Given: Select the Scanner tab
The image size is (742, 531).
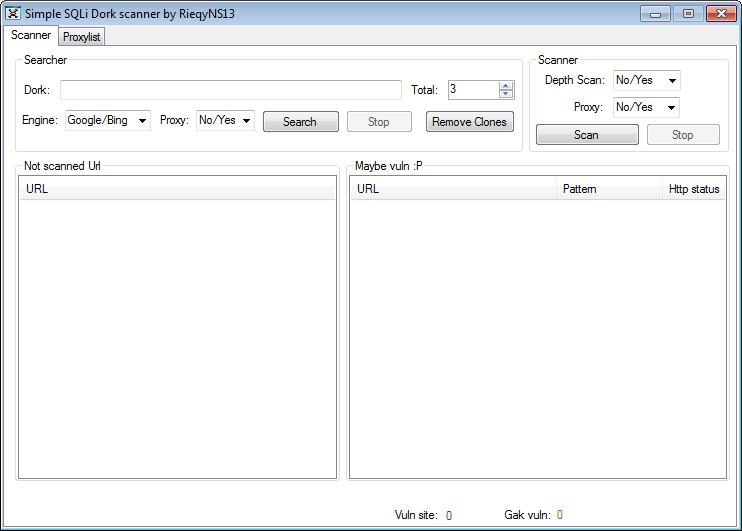Looking at the screenshot, I should pos(31,36).
